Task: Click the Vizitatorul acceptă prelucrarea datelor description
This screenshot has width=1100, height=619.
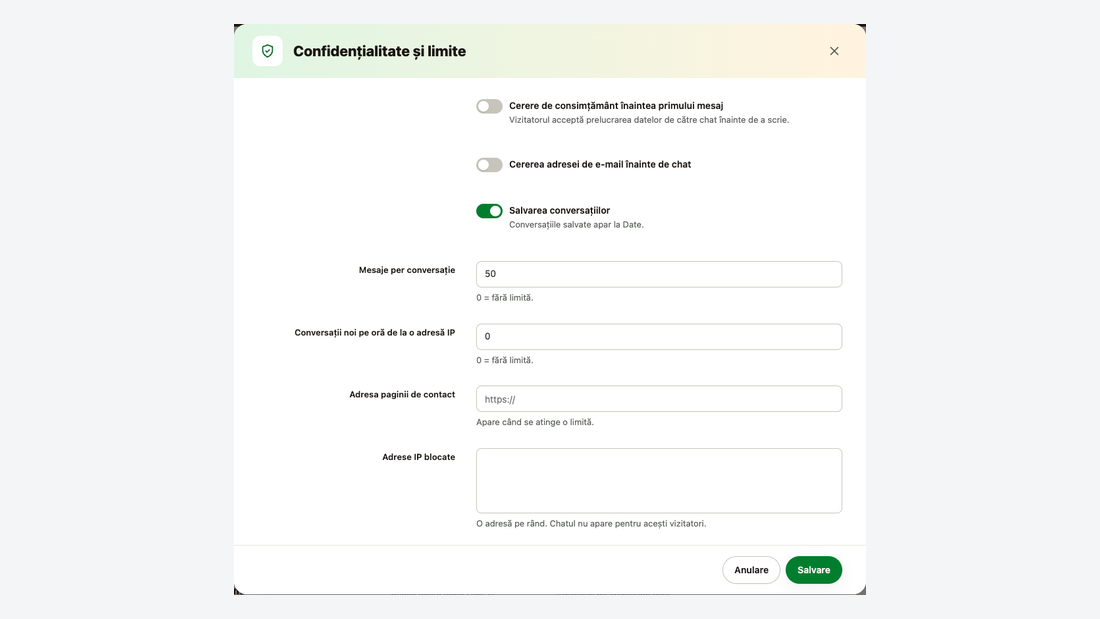Action: (649, 120)
